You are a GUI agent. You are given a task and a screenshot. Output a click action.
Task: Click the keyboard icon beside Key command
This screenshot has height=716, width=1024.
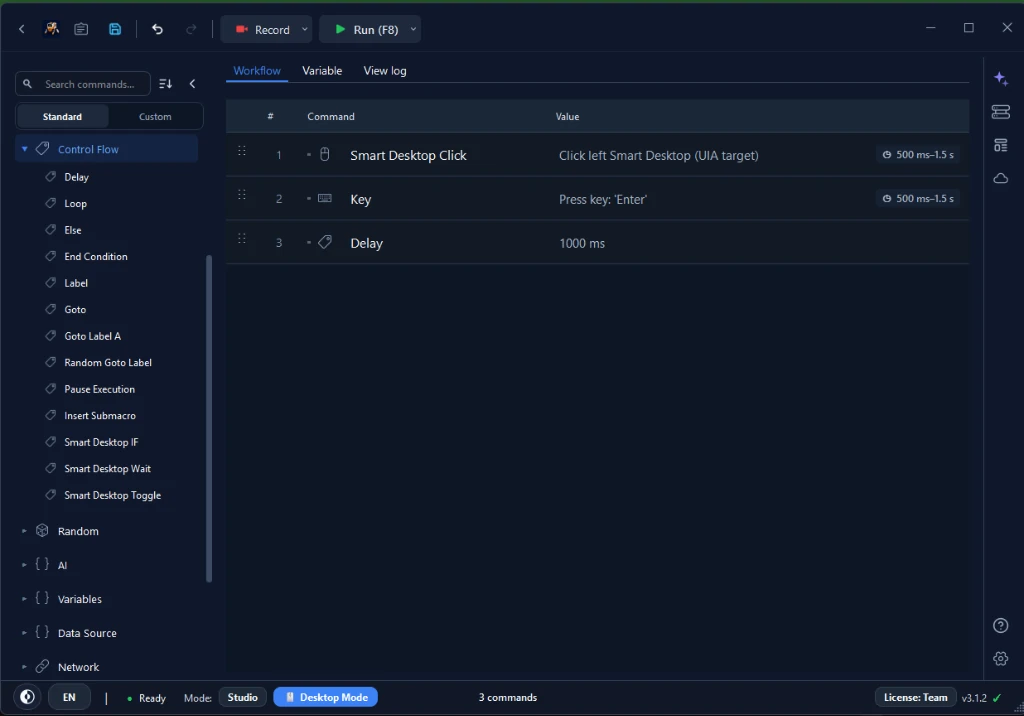click(325, 198)
